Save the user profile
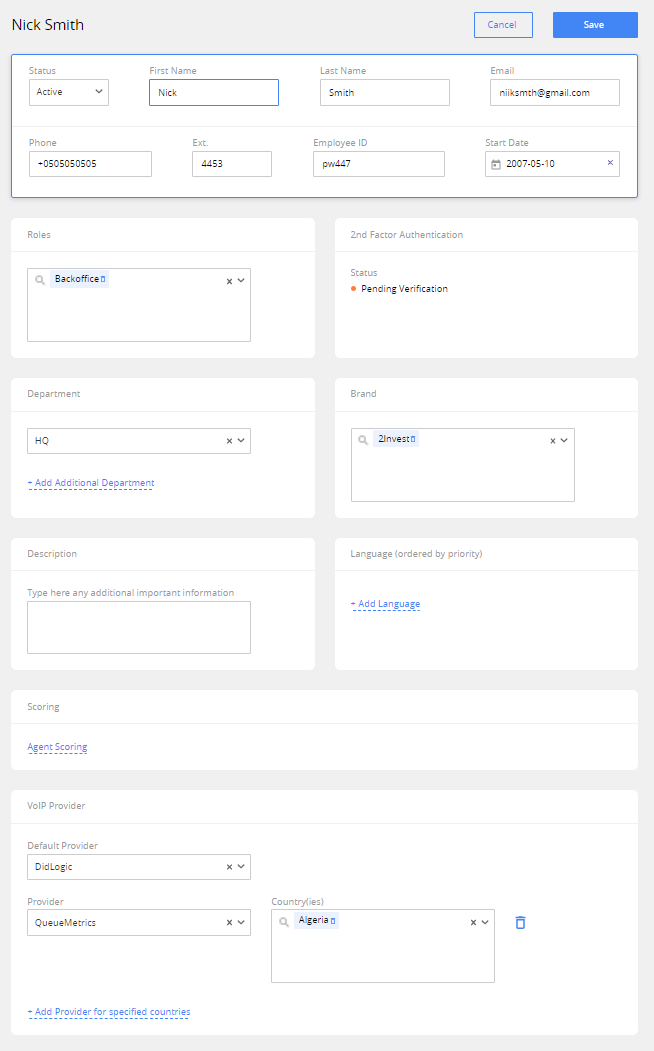654x1051 pixels. tap(595, 24)
